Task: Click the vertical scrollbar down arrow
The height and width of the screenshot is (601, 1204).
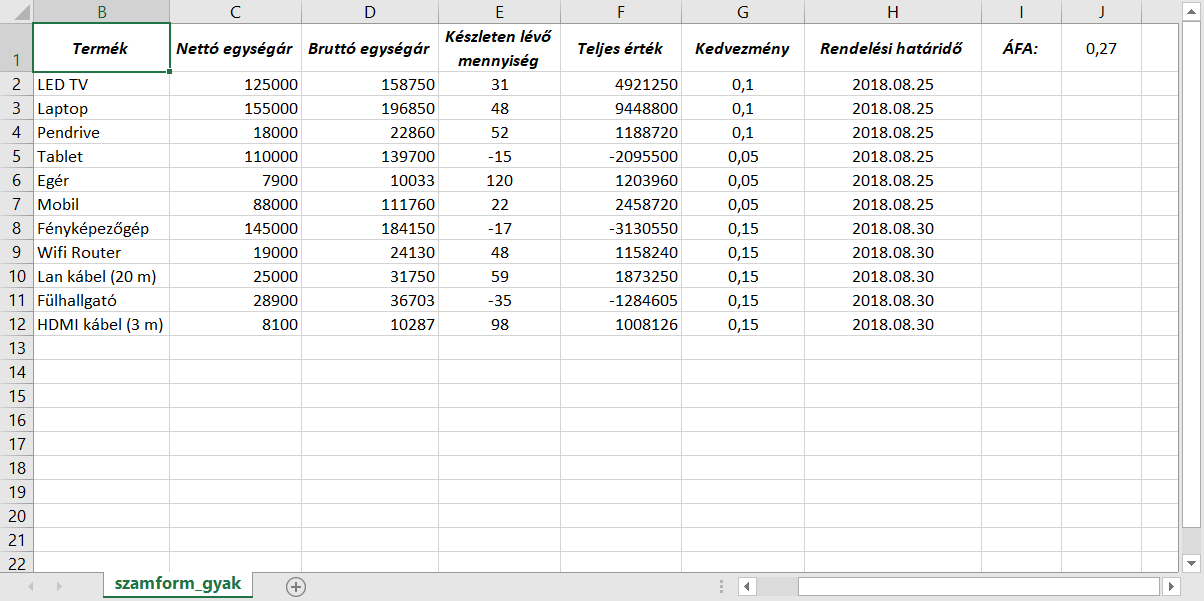Action: pos(1193,561)
